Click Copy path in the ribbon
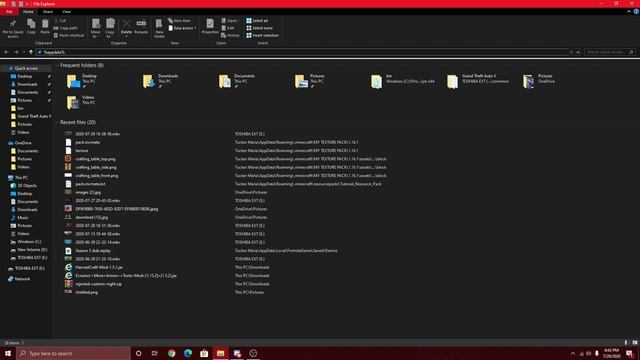This screenshot has width=640, height=360. click(65, 28)
